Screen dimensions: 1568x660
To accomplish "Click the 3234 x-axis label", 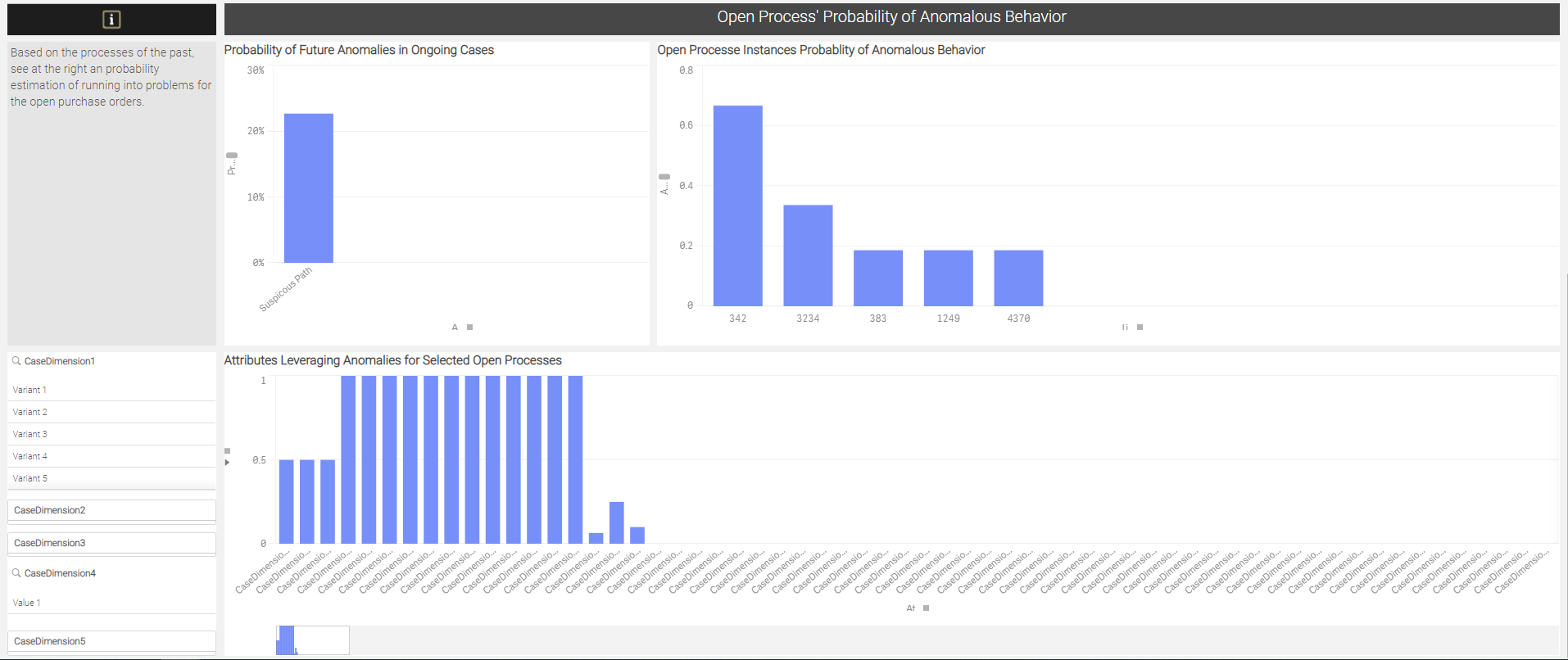I will pos(808,319).
